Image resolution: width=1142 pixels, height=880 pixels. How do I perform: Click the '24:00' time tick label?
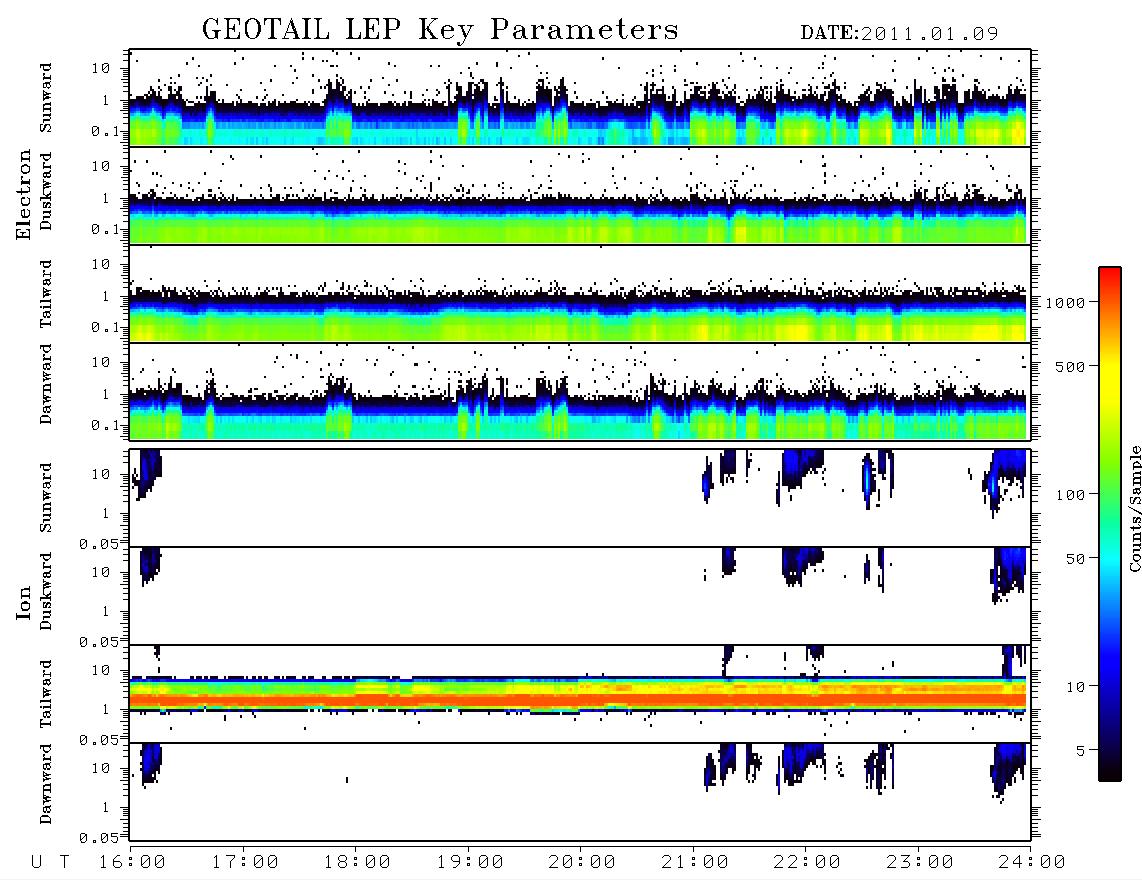coord(1032,862)
